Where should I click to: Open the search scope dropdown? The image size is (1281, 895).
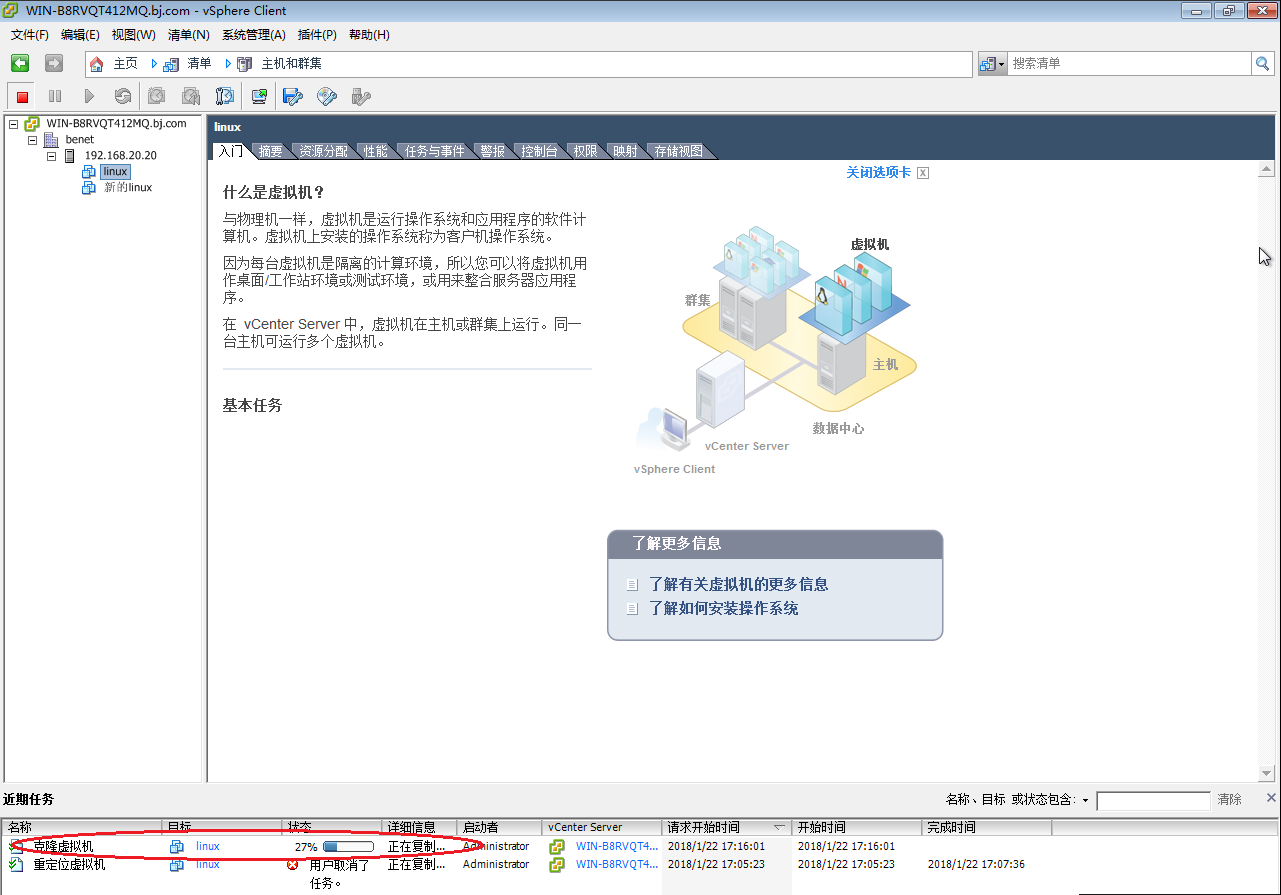992,64
